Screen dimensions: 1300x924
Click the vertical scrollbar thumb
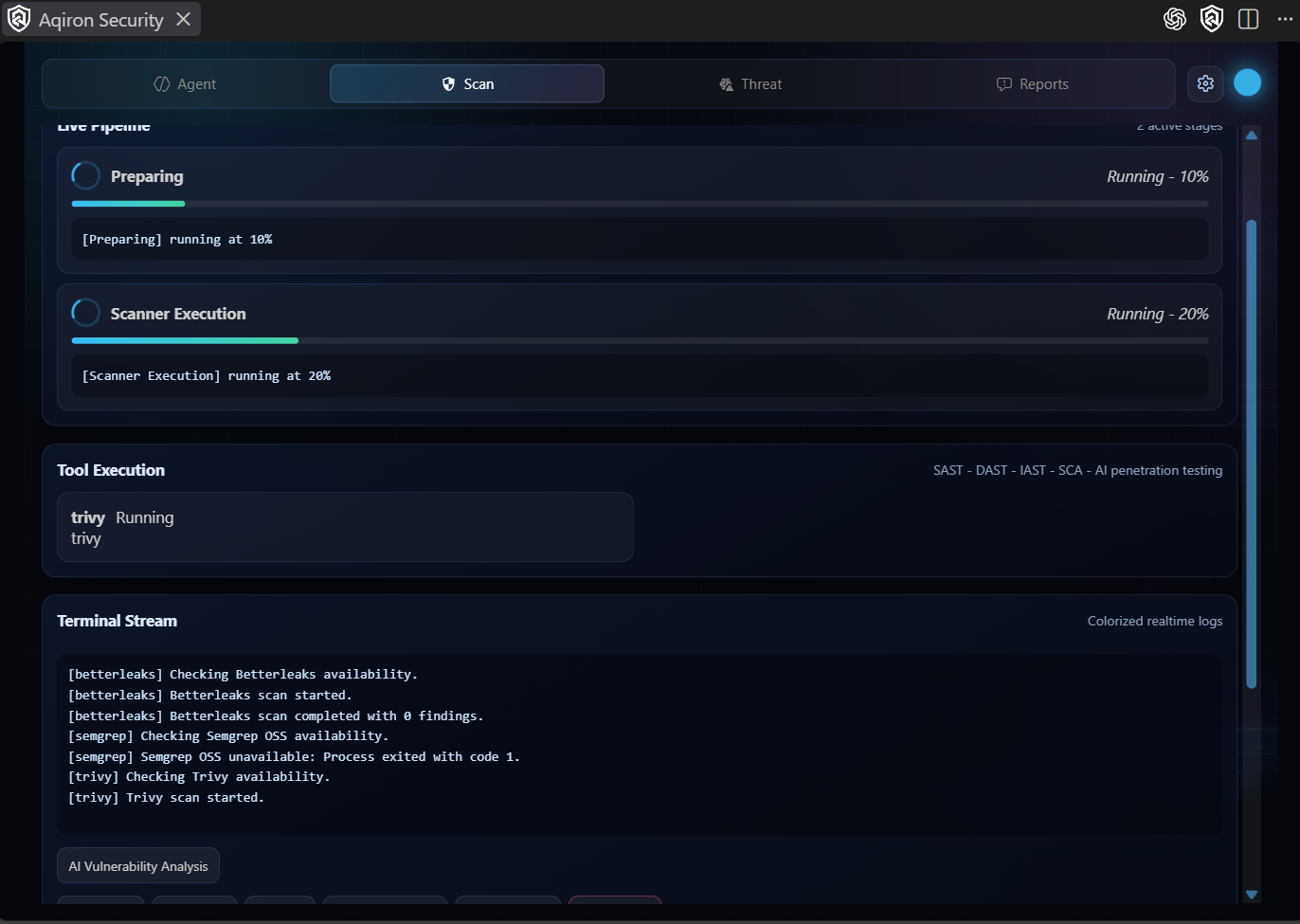[1252, 454]
